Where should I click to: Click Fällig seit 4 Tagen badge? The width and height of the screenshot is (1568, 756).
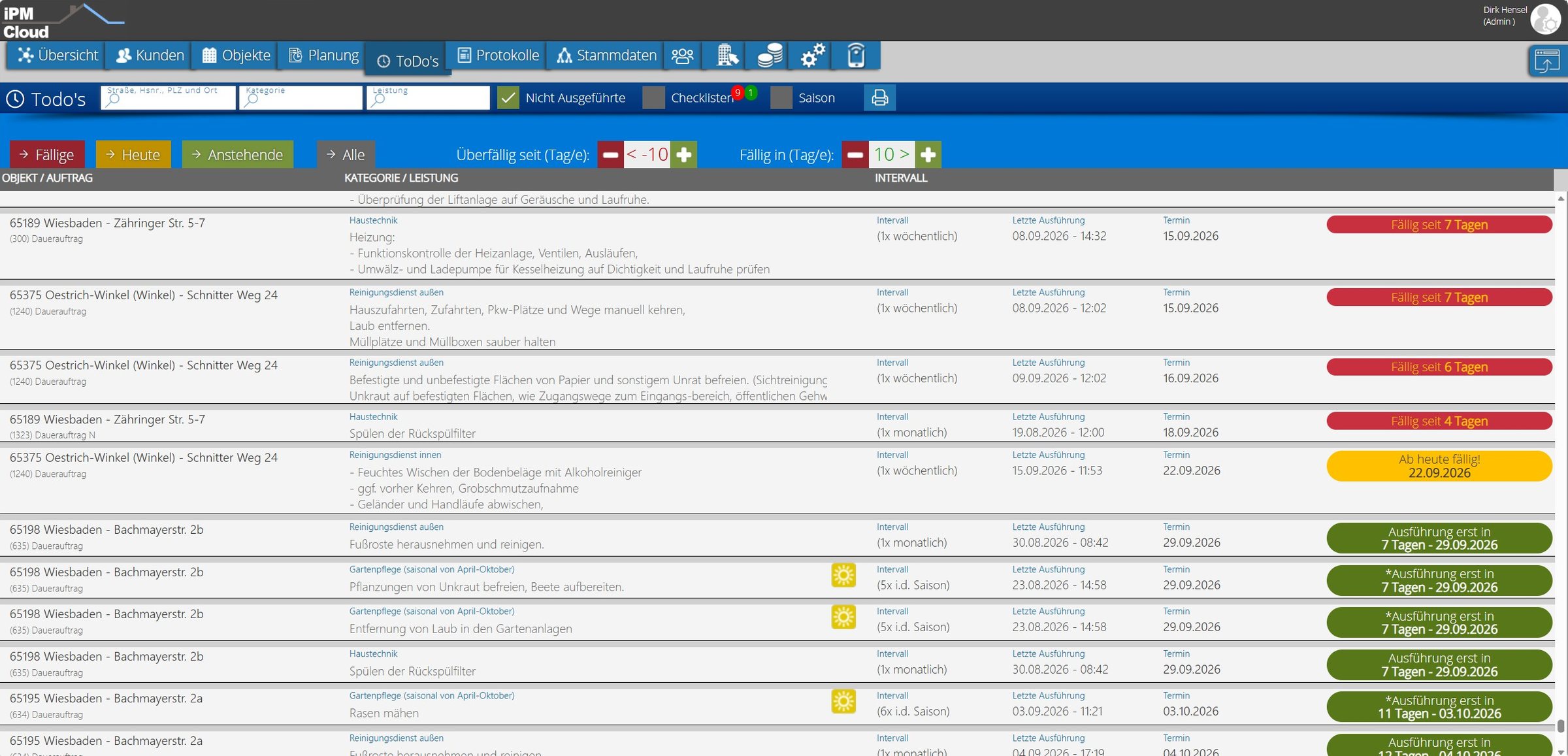[x=1439, y=421]
